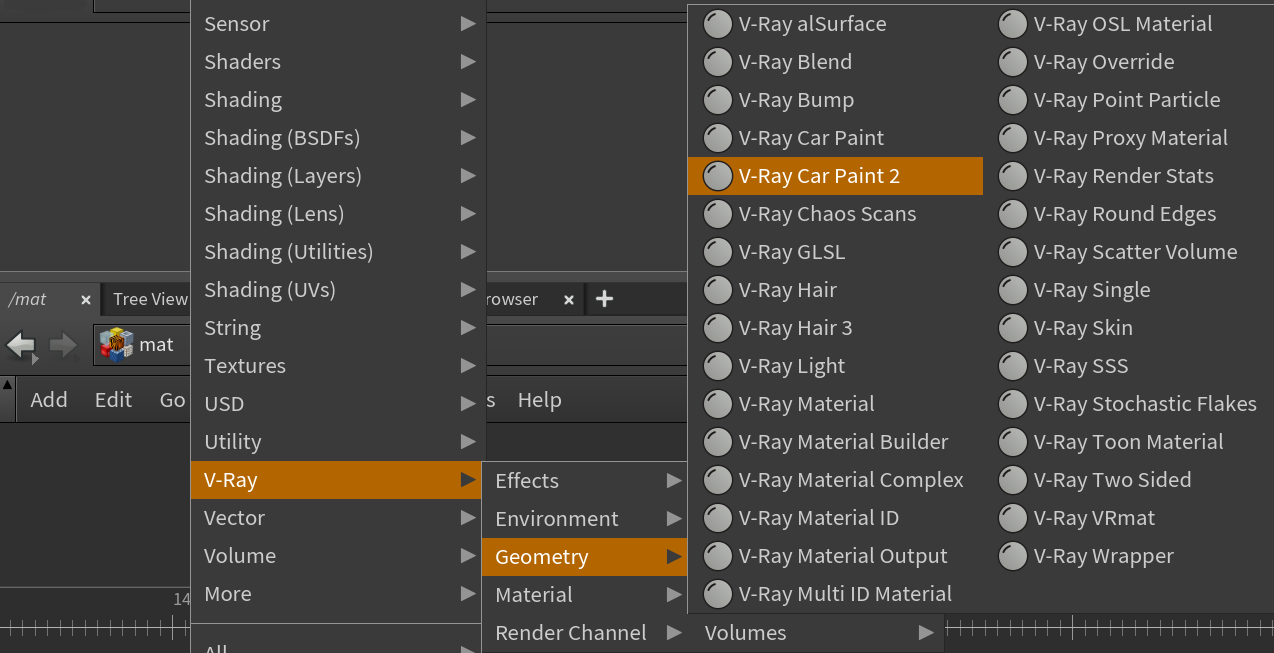Click the V-Ray Light sphere icon
1274x653 pixels.
coord(718,366)
